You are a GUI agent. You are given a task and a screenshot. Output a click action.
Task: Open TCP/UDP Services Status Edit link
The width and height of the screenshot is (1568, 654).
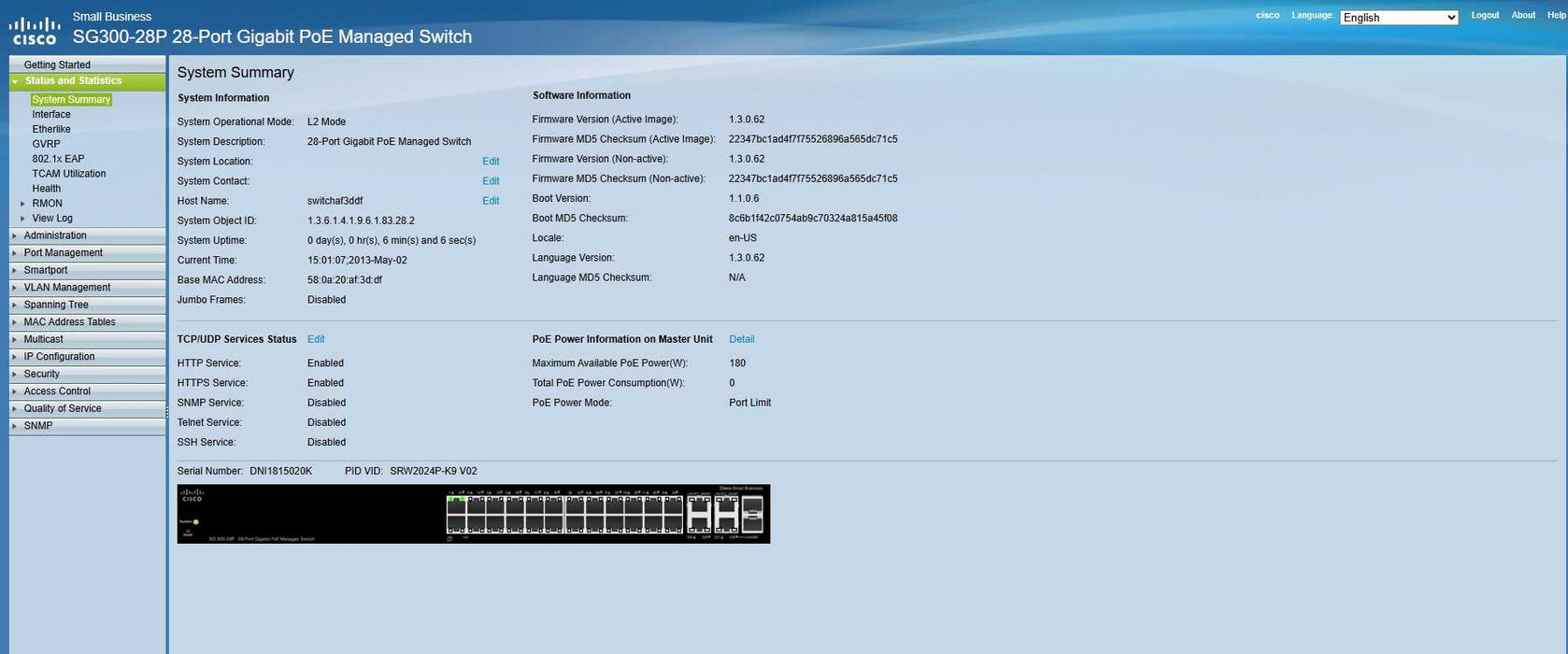[x=316, y=339]
